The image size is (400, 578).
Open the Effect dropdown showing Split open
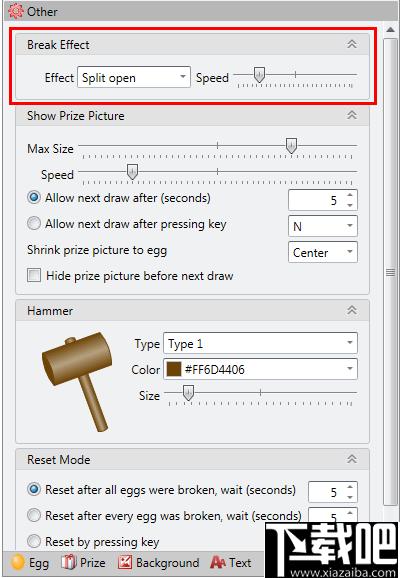click(134, 77)
